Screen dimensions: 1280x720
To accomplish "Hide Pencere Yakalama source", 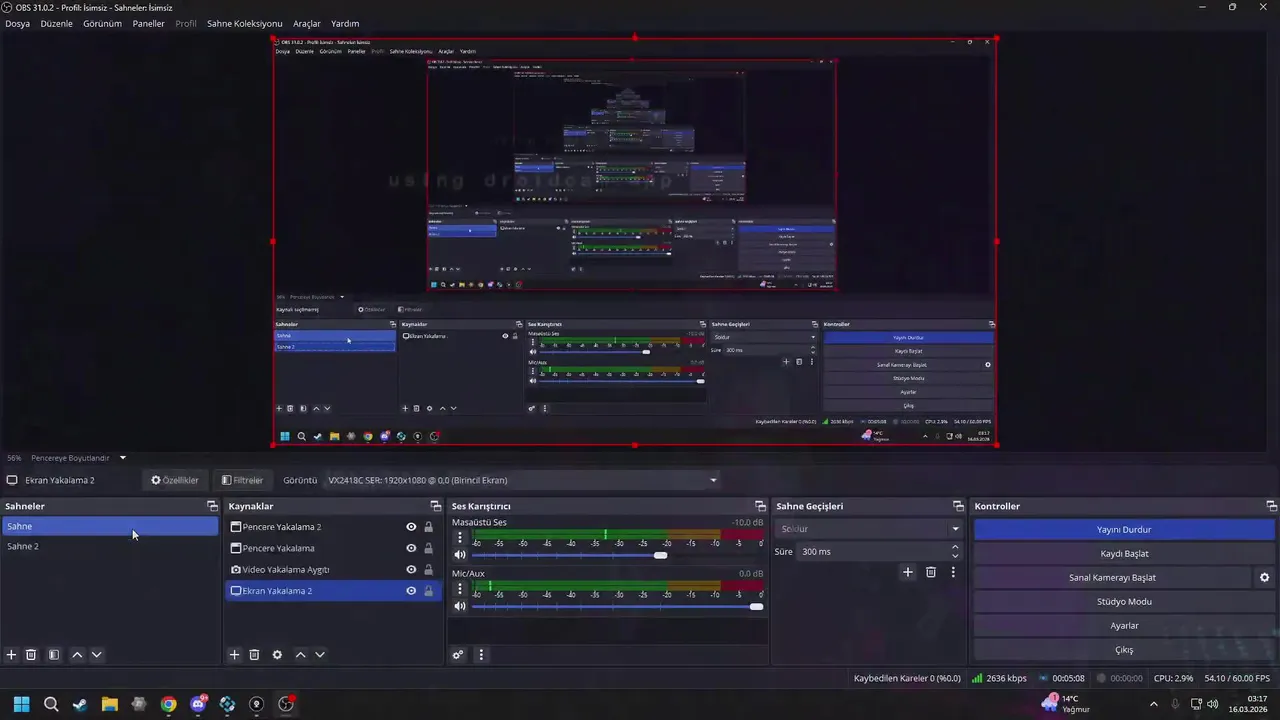I will tap(411, 548).
